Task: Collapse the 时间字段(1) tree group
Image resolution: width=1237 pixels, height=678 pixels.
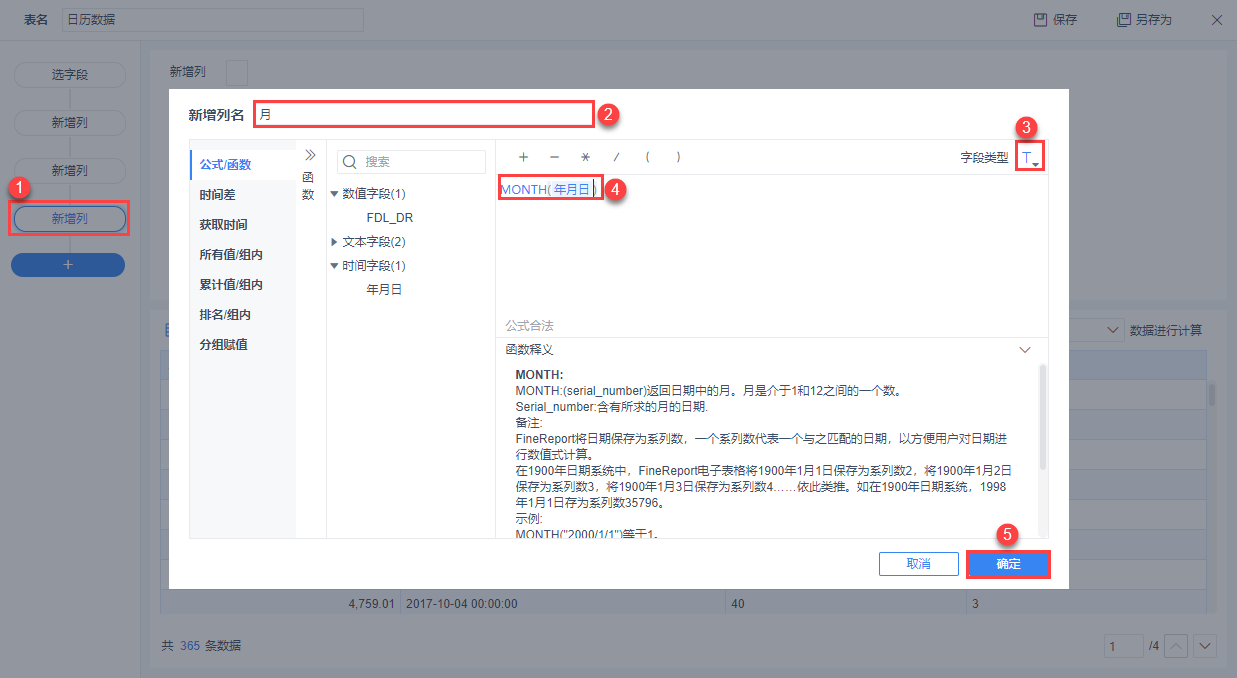Action: click(x=334, y=266)
